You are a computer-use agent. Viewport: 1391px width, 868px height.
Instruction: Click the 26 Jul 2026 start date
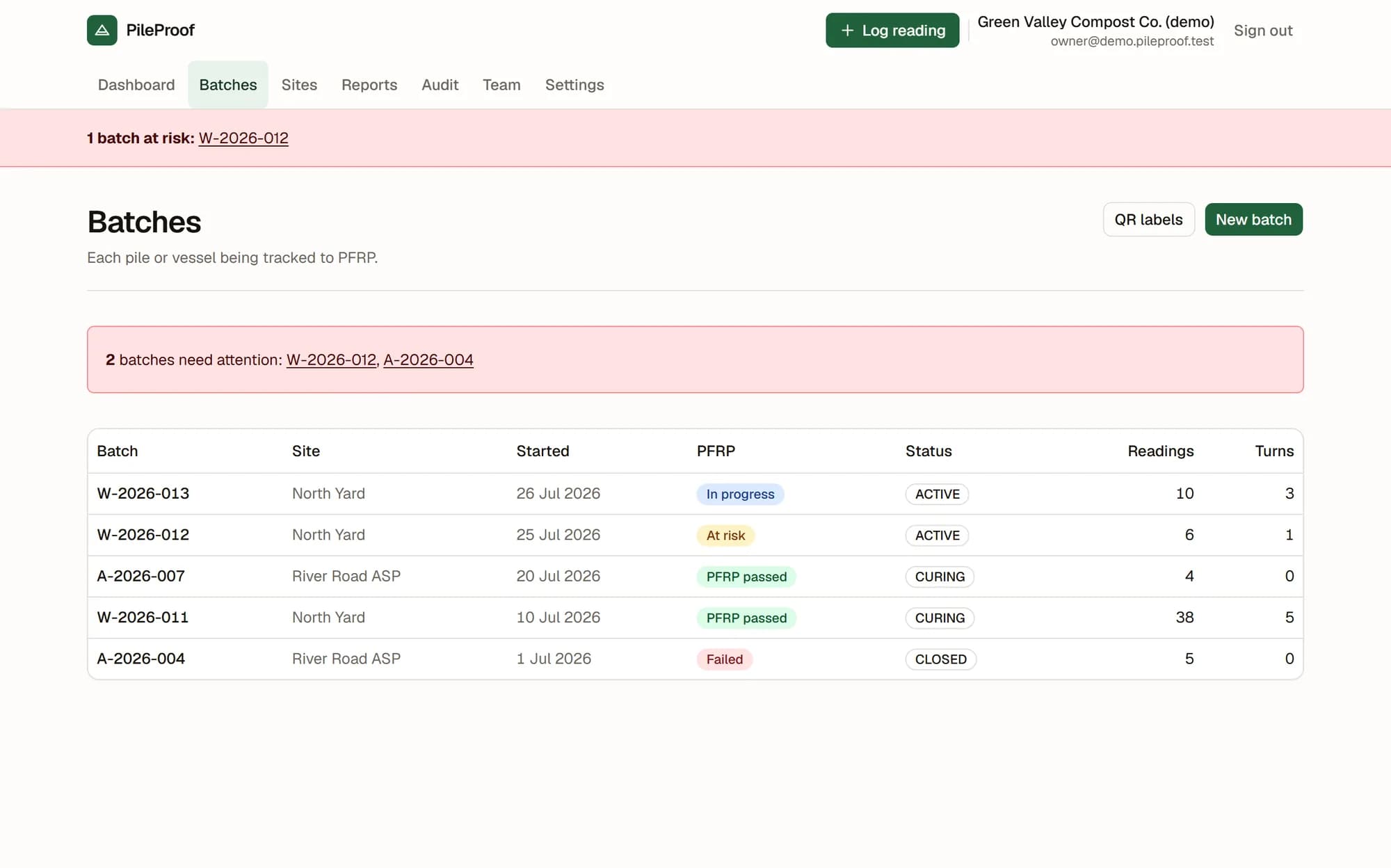[x=558, y=493]
